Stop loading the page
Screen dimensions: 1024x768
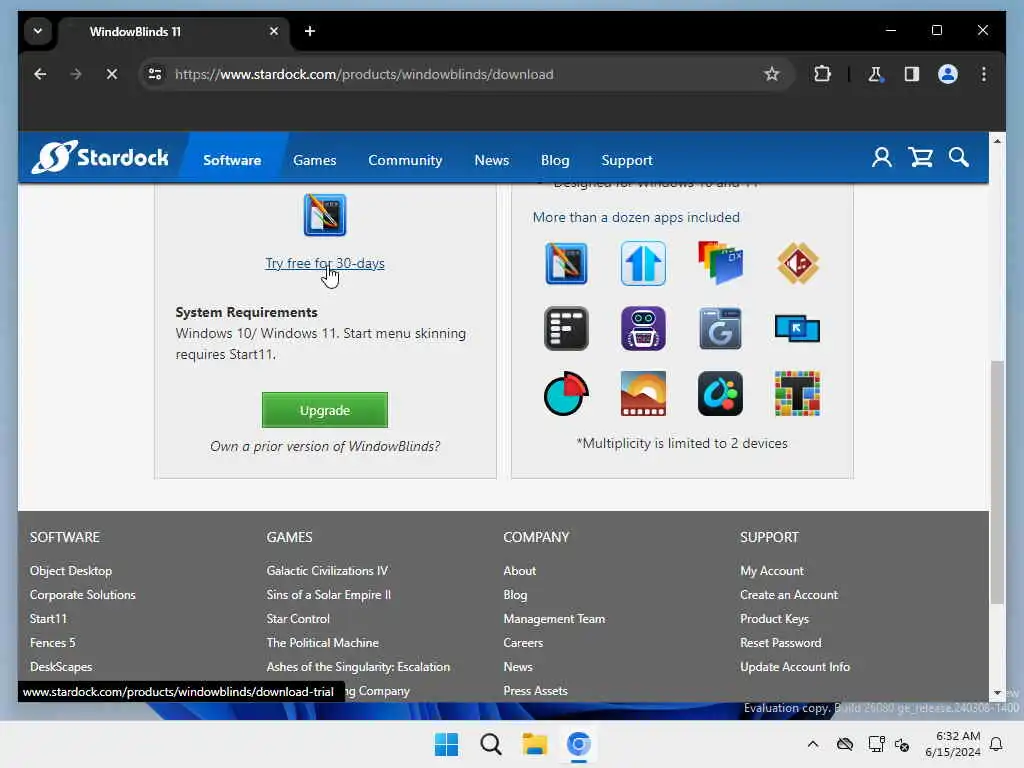pos(112,74)
